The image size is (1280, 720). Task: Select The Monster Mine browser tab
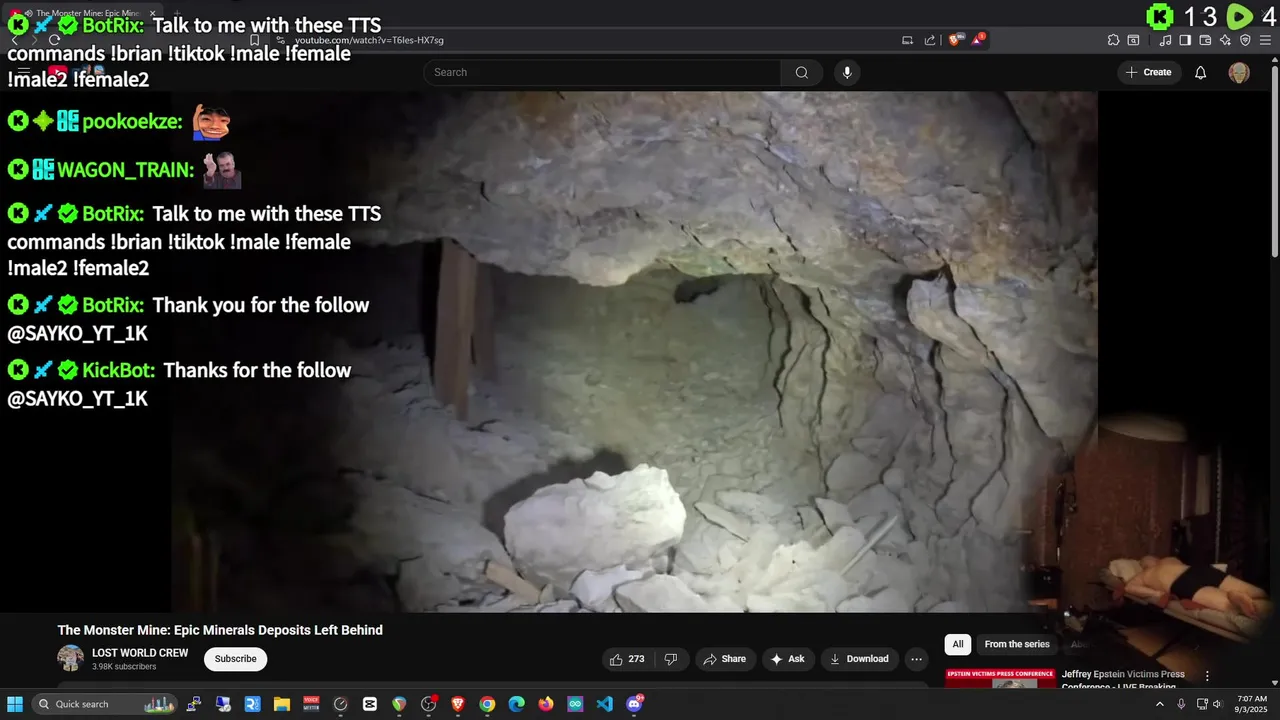pyautogui.click(x=85, y=13)
